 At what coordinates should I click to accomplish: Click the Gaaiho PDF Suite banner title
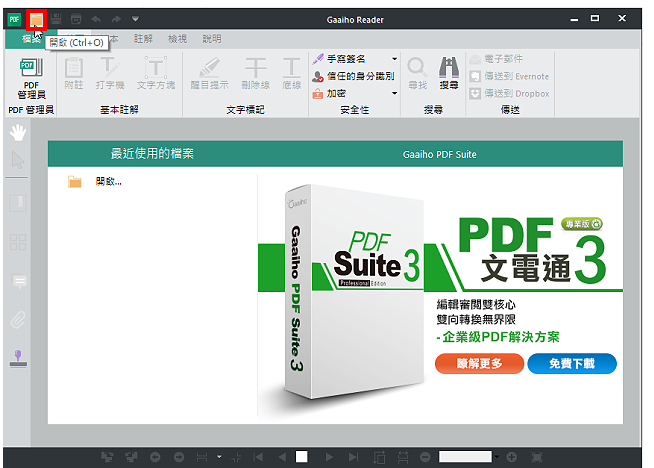point(440,154)
